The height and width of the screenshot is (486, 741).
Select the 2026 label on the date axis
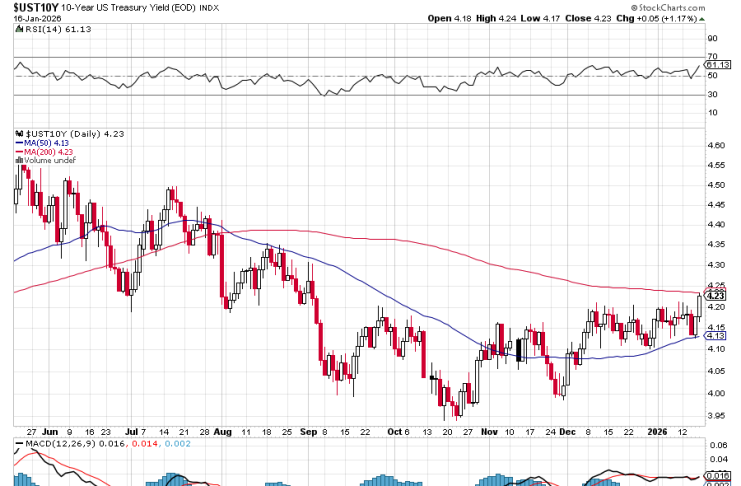[655, 431]
